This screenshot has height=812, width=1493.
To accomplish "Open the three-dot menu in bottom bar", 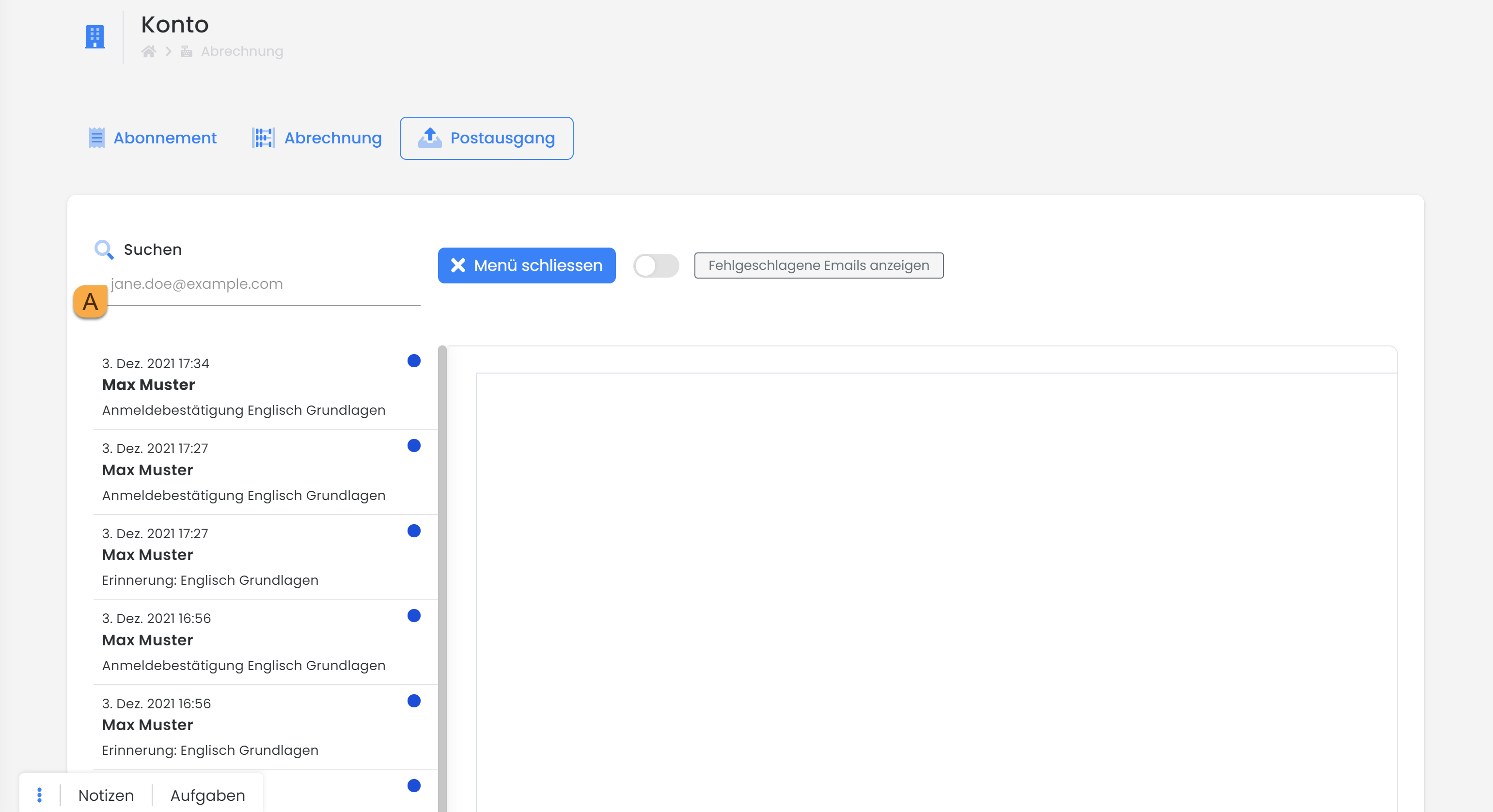I will 39,795.
